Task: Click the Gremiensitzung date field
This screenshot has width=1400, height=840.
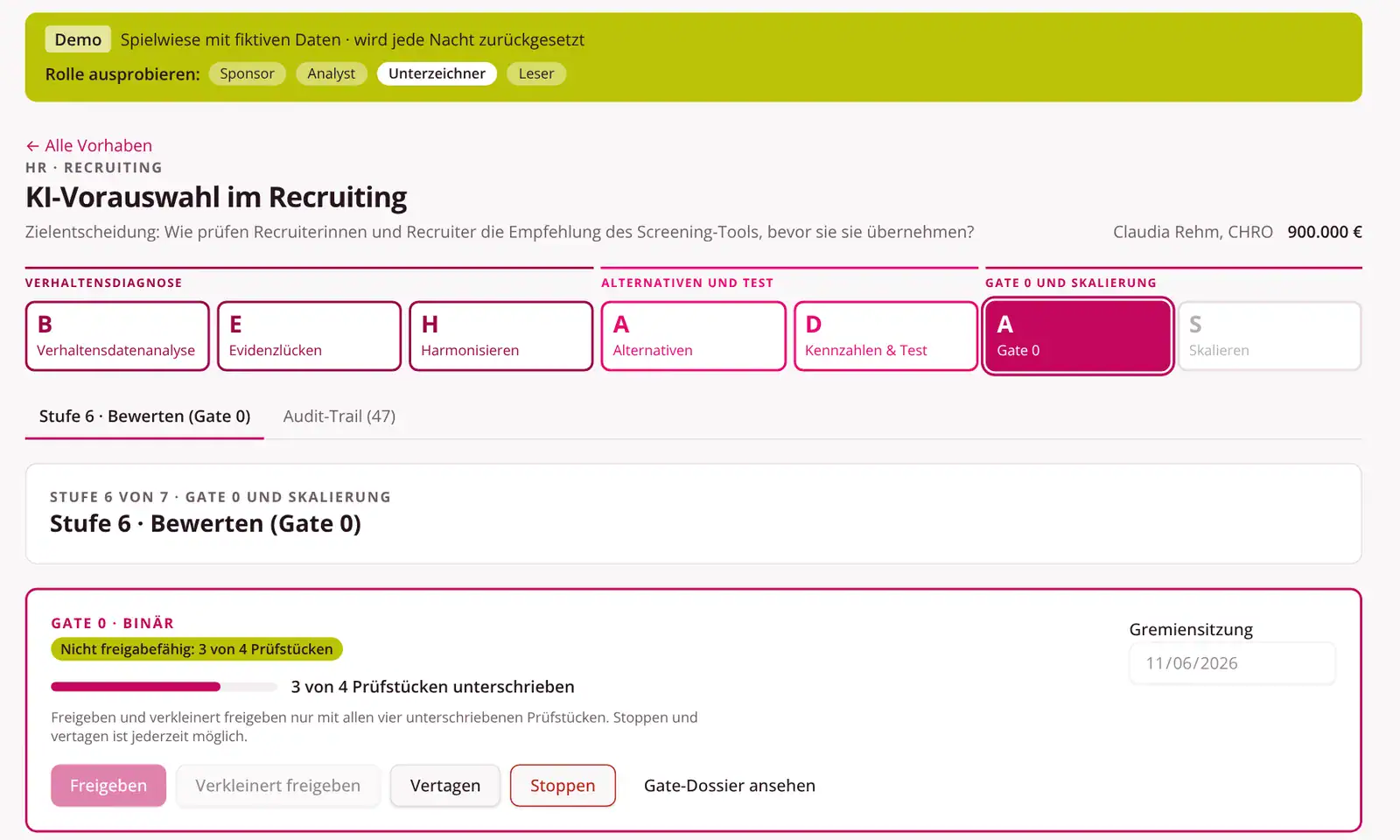Action: point(1232,663)
